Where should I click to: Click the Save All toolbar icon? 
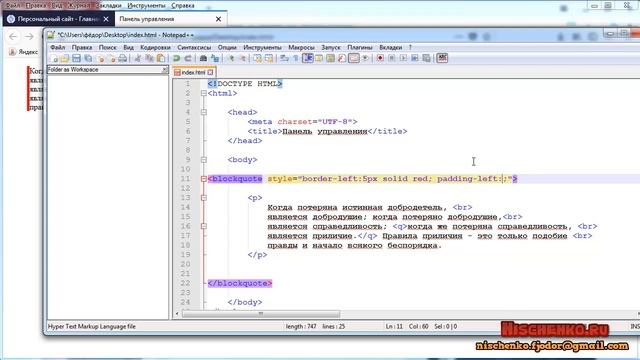pyautogui.click(x=88, y=58)
